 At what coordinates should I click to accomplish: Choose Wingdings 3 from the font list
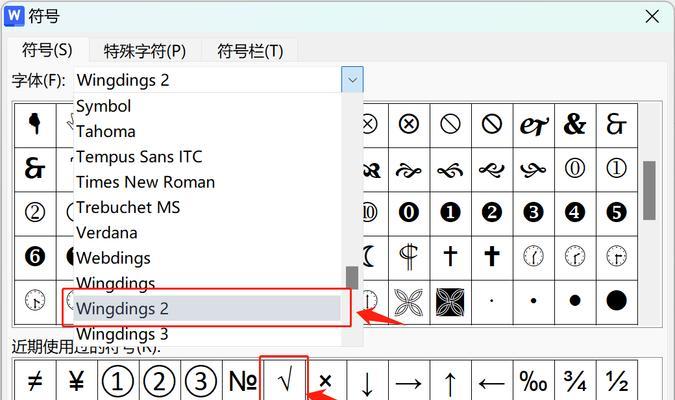click(209, 334)
